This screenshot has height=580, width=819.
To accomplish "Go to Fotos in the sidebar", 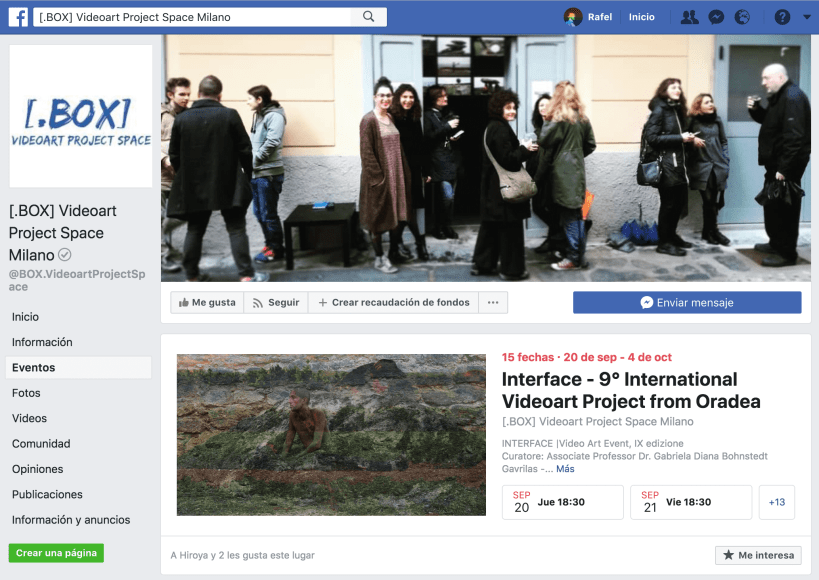I will [26, 393].
